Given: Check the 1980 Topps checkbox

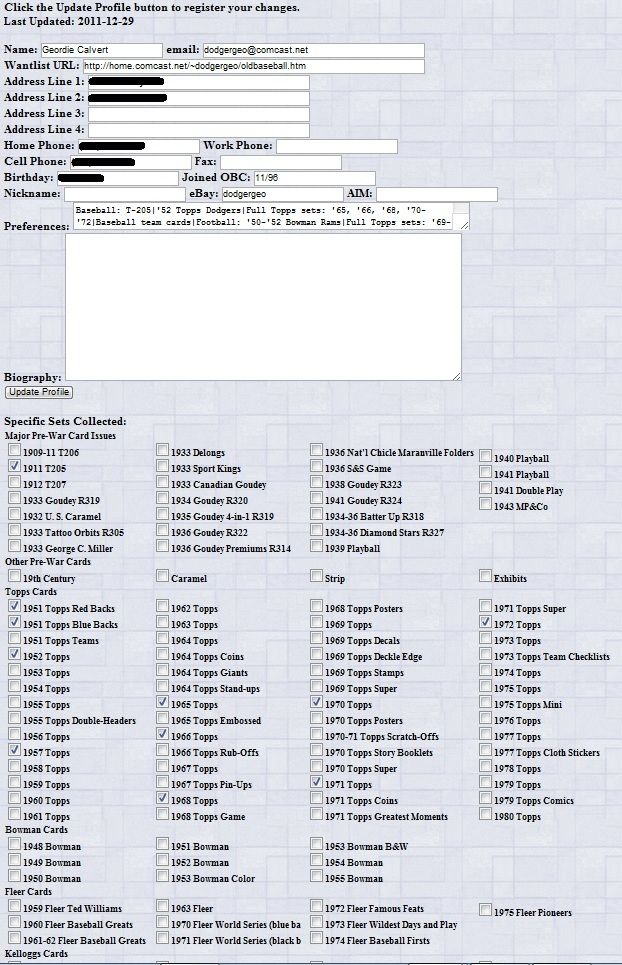Looking at the screenshot, I should 485,814.
